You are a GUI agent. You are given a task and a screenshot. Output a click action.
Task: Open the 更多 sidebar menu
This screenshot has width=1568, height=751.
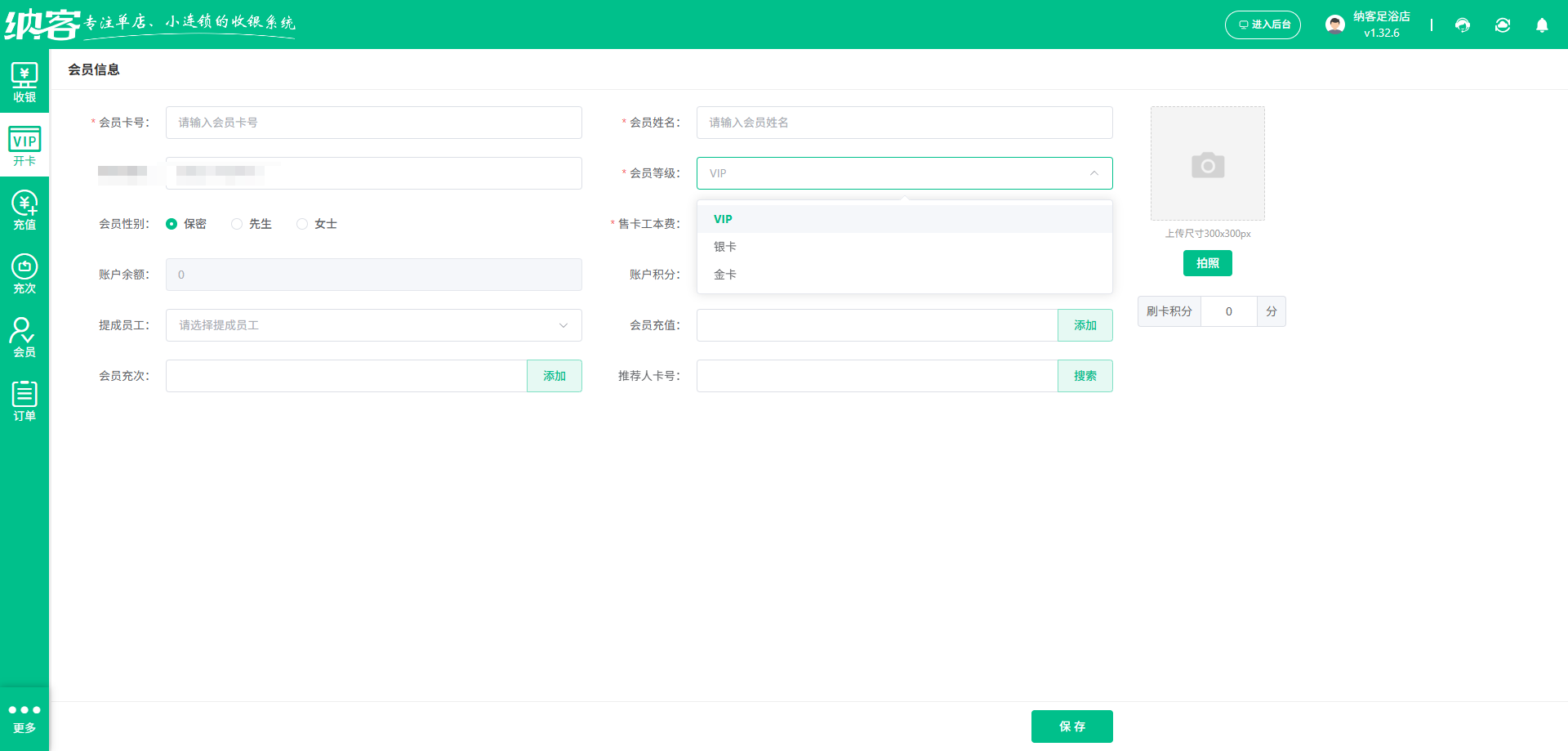[x=24, y=717]
